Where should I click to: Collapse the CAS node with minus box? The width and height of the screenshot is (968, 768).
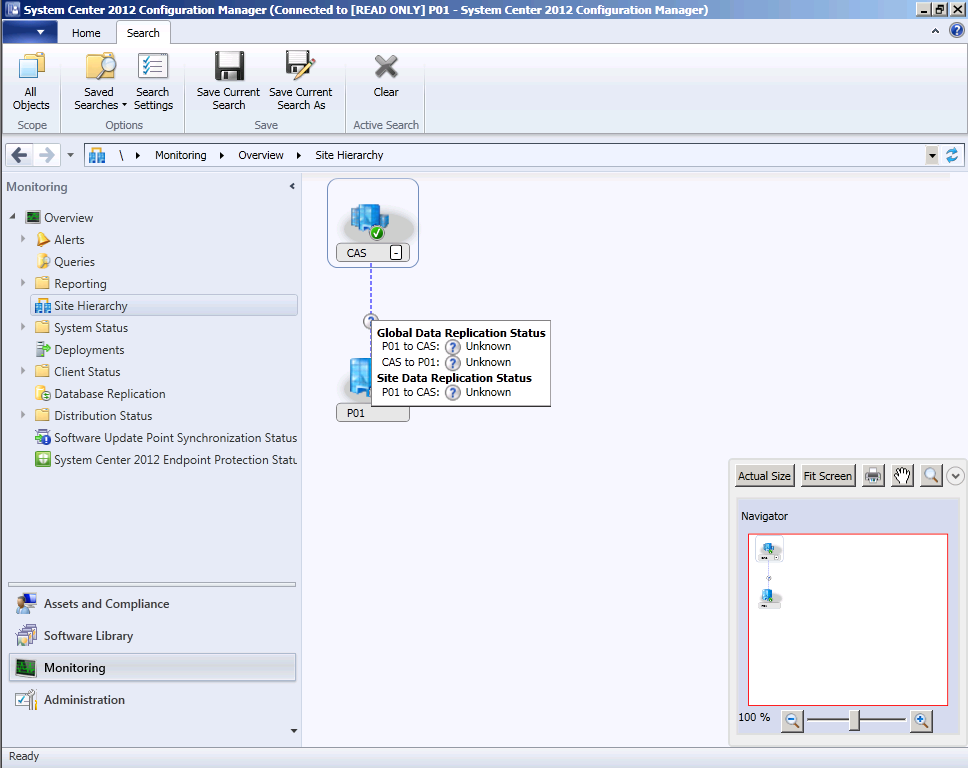click(x=396, y=253)
